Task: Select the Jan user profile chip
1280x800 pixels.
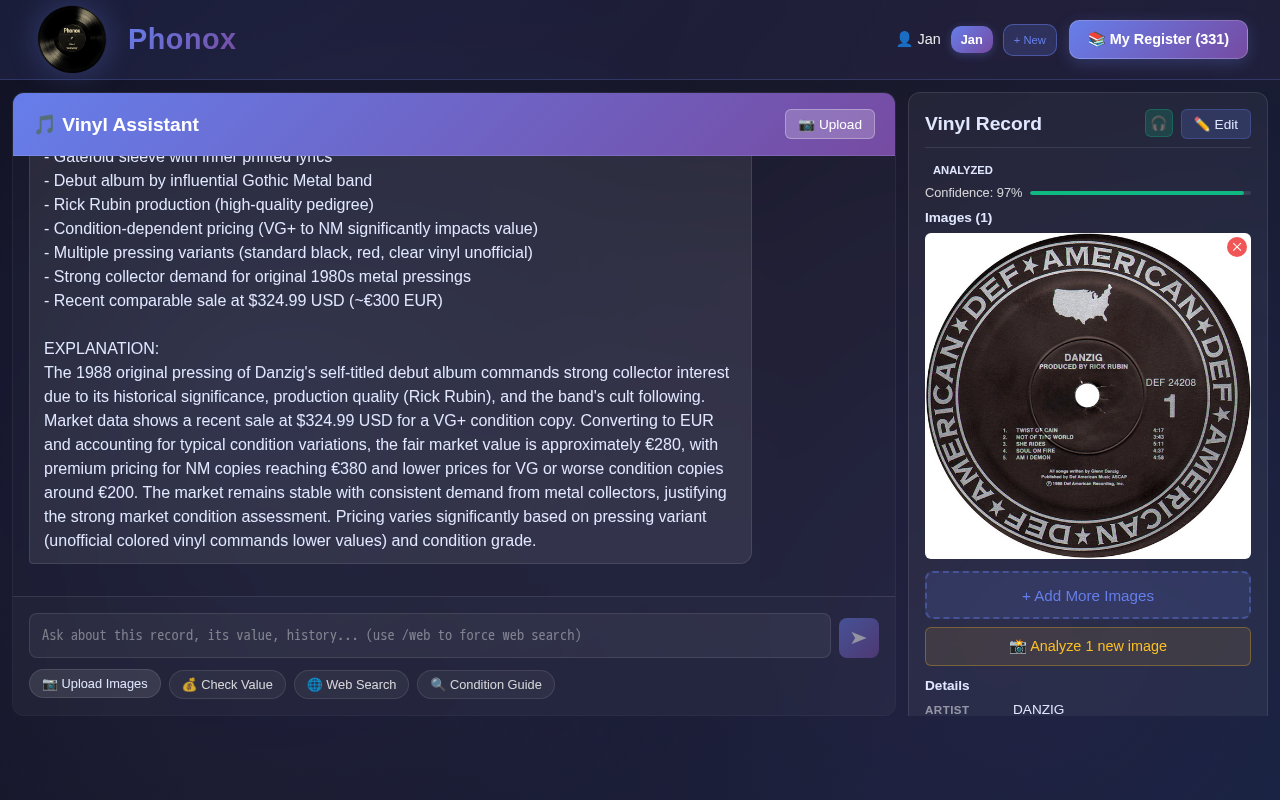Action: point(971,39)
